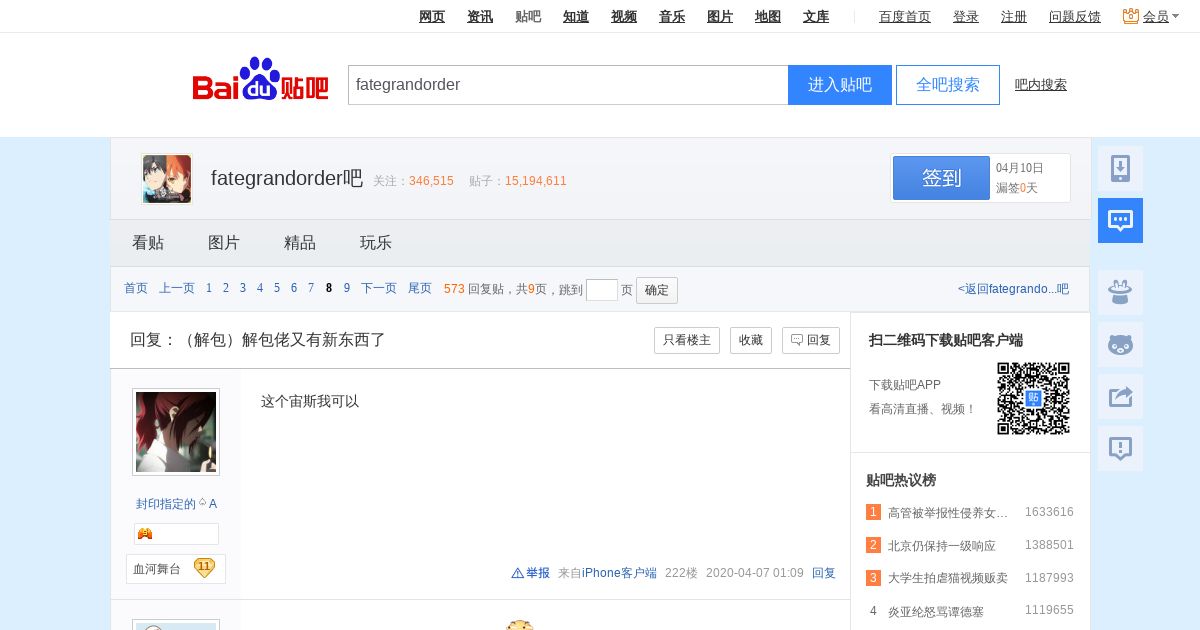Go to page 9 of the thread
This screenshot has width=1200, height=630.
coord(347,288)
